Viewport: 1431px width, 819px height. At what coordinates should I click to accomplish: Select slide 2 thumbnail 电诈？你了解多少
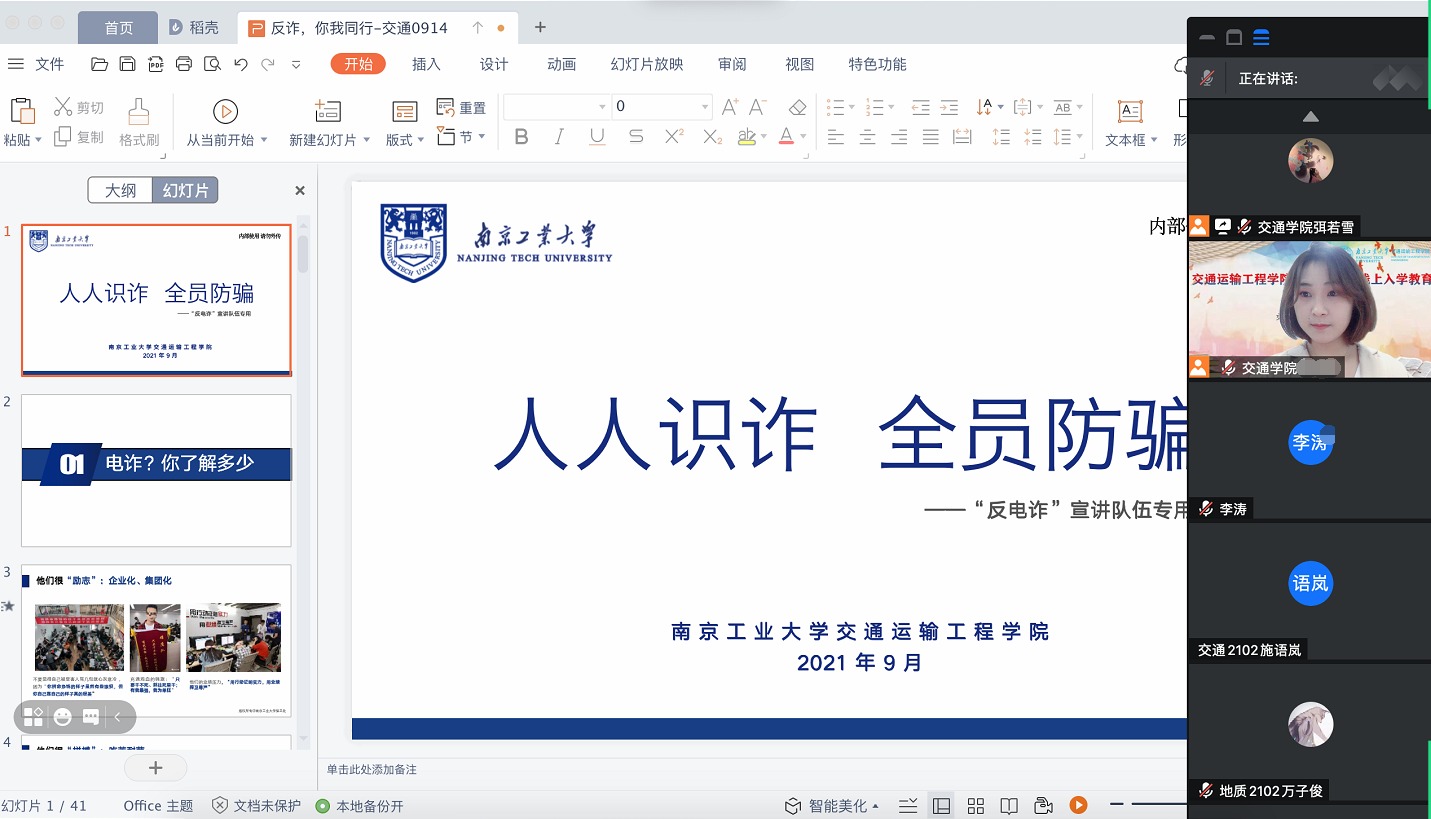[x=156, y=470]
